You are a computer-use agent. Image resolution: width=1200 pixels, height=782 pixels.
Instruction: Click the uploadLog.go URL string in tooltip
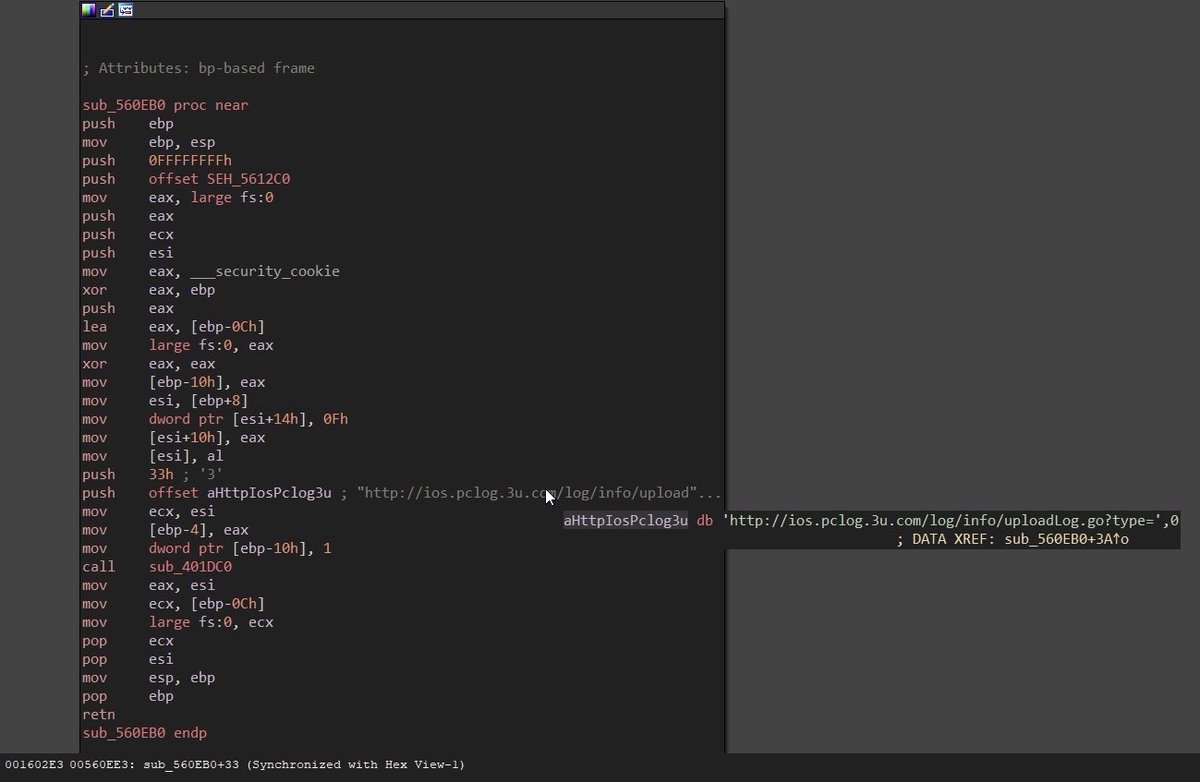click(x=942, y=521)
